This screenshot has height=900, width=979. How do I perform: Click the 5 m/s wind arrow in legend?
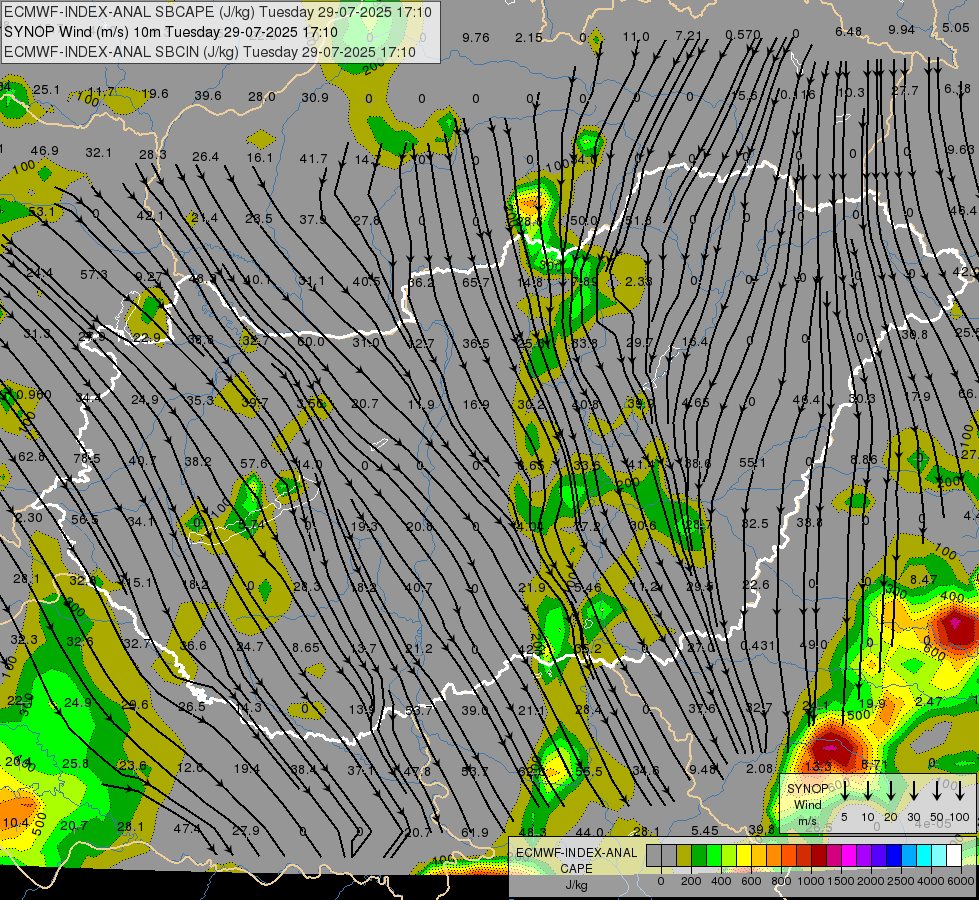[844, 790]
